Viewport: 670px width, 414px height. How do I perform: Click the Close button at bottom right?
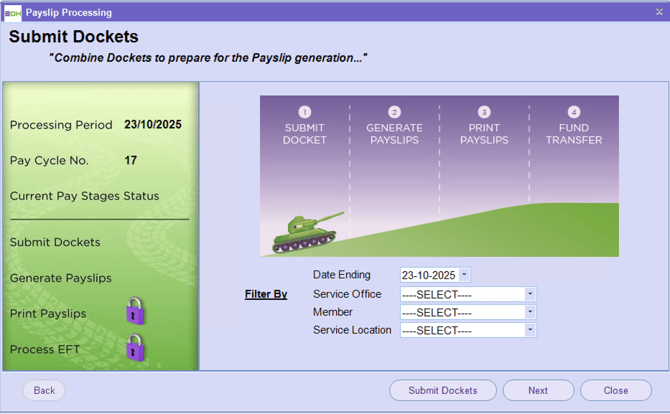coord(615,390)
